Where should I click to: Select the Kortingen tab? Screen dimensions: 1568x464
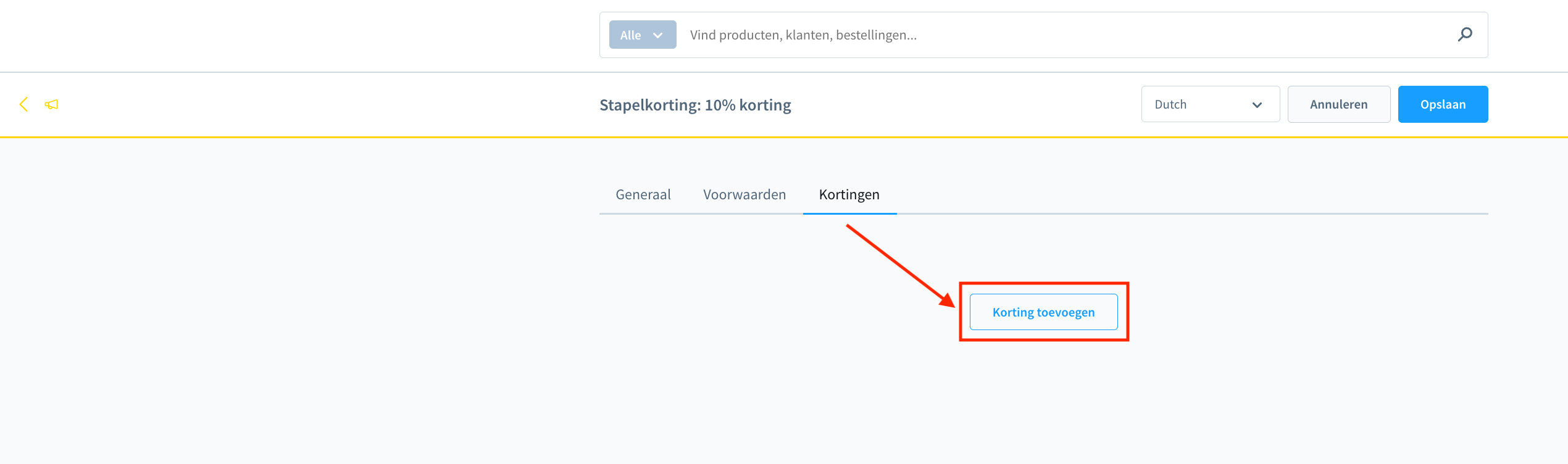click(849, 194)
